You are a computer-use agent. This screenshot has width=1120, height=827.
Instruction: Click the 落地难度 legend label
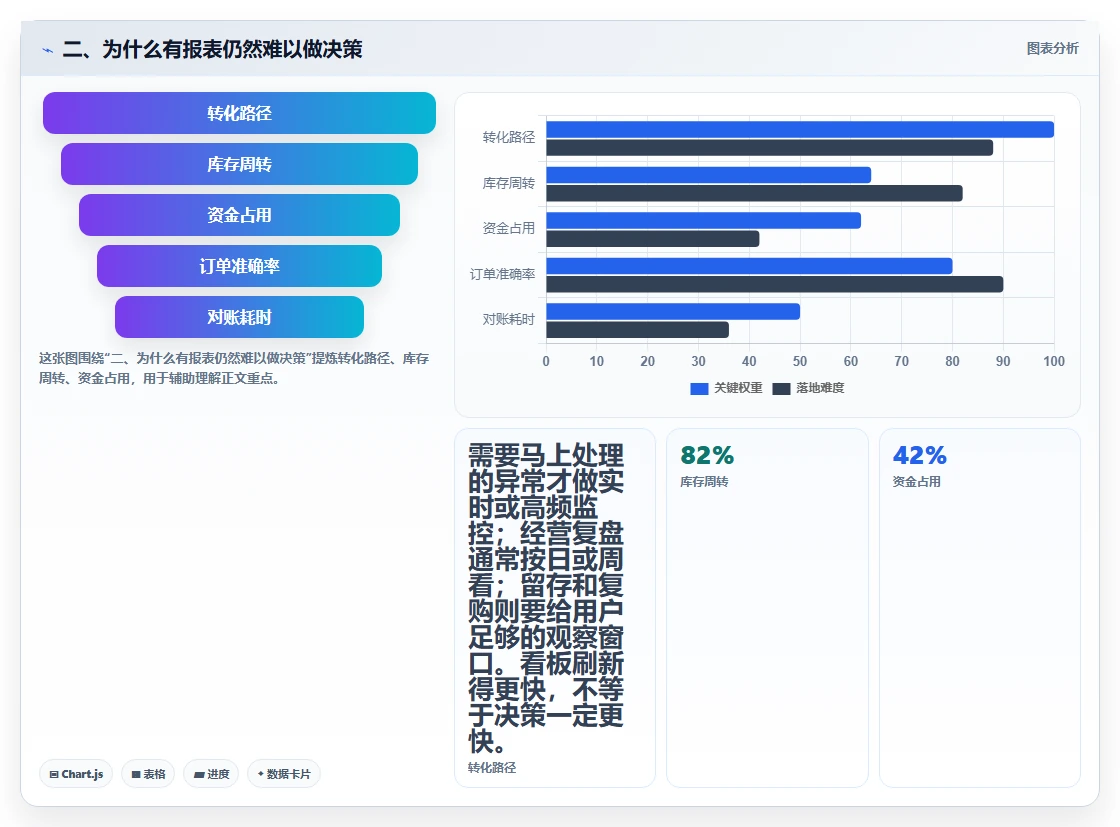(820, 388)
